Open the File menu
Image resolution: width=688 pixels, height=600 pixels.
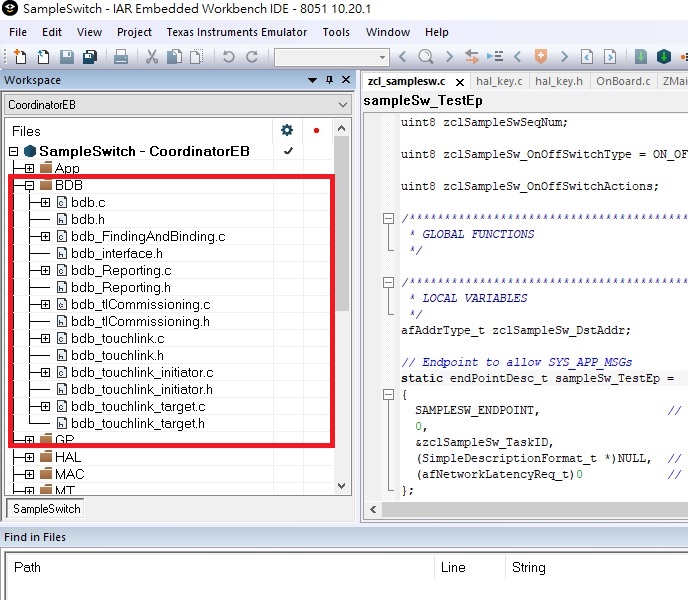pyautogui.click(x=18, y=32)
